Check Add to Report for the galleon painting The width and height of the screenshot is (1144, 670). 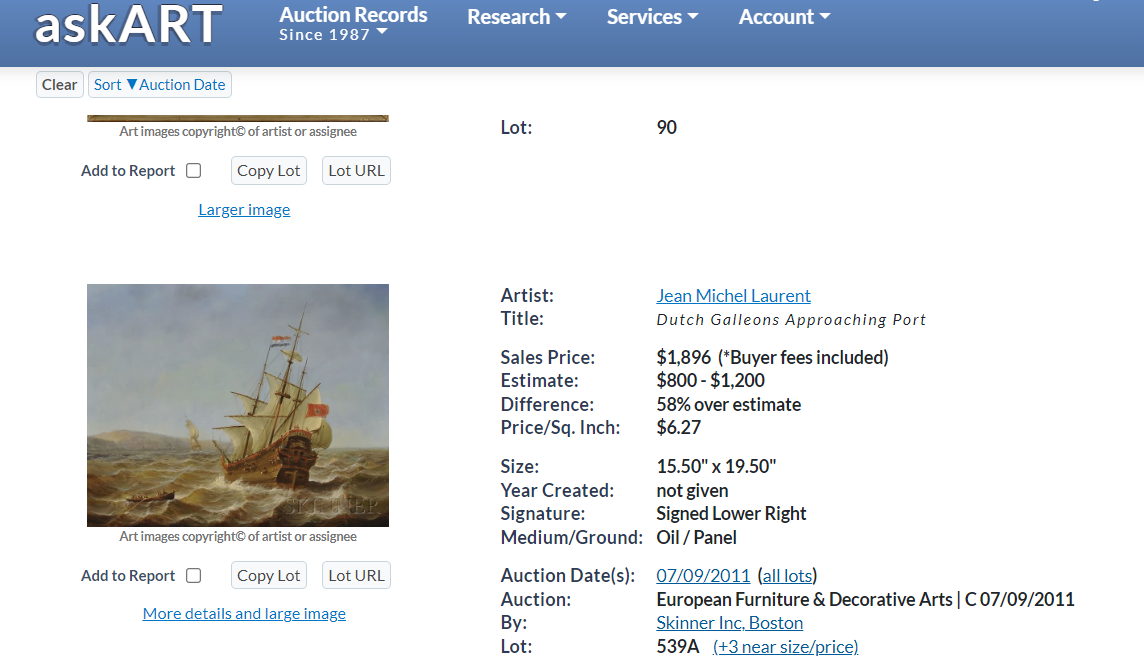click(193, 575)
